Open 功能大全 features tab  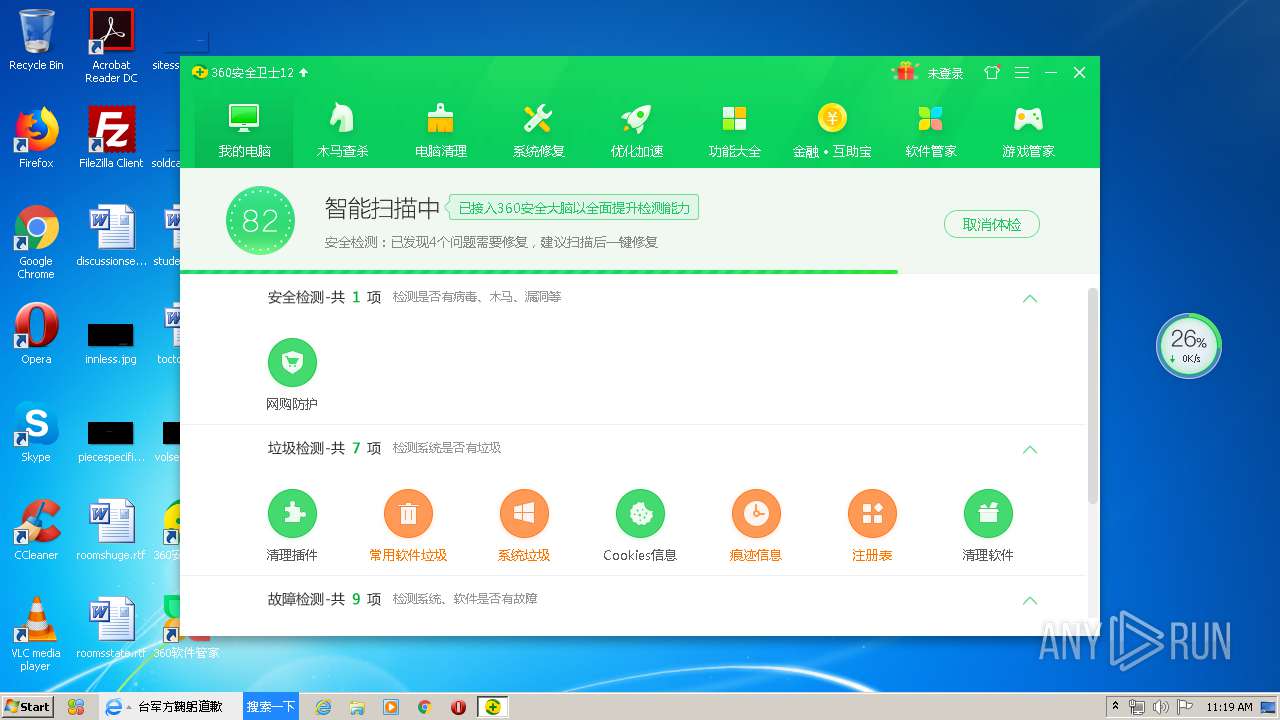tap(734, 130)
